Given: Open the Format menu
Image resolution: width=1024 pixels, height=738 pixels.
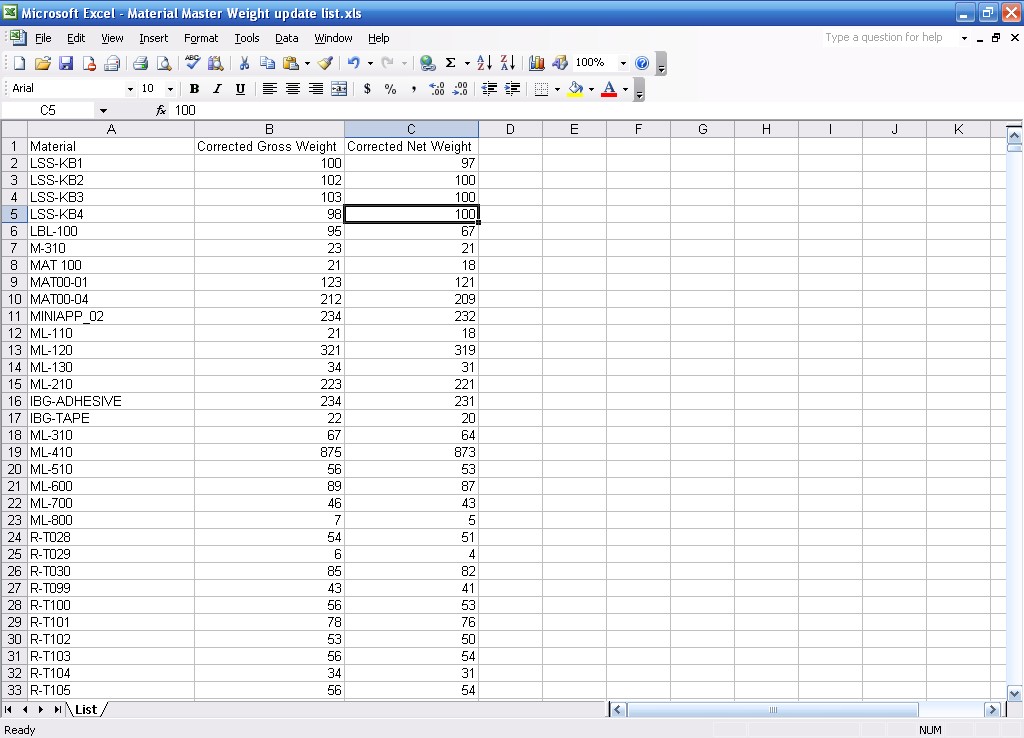Looking at the screenshot, I should click(200, 38).
